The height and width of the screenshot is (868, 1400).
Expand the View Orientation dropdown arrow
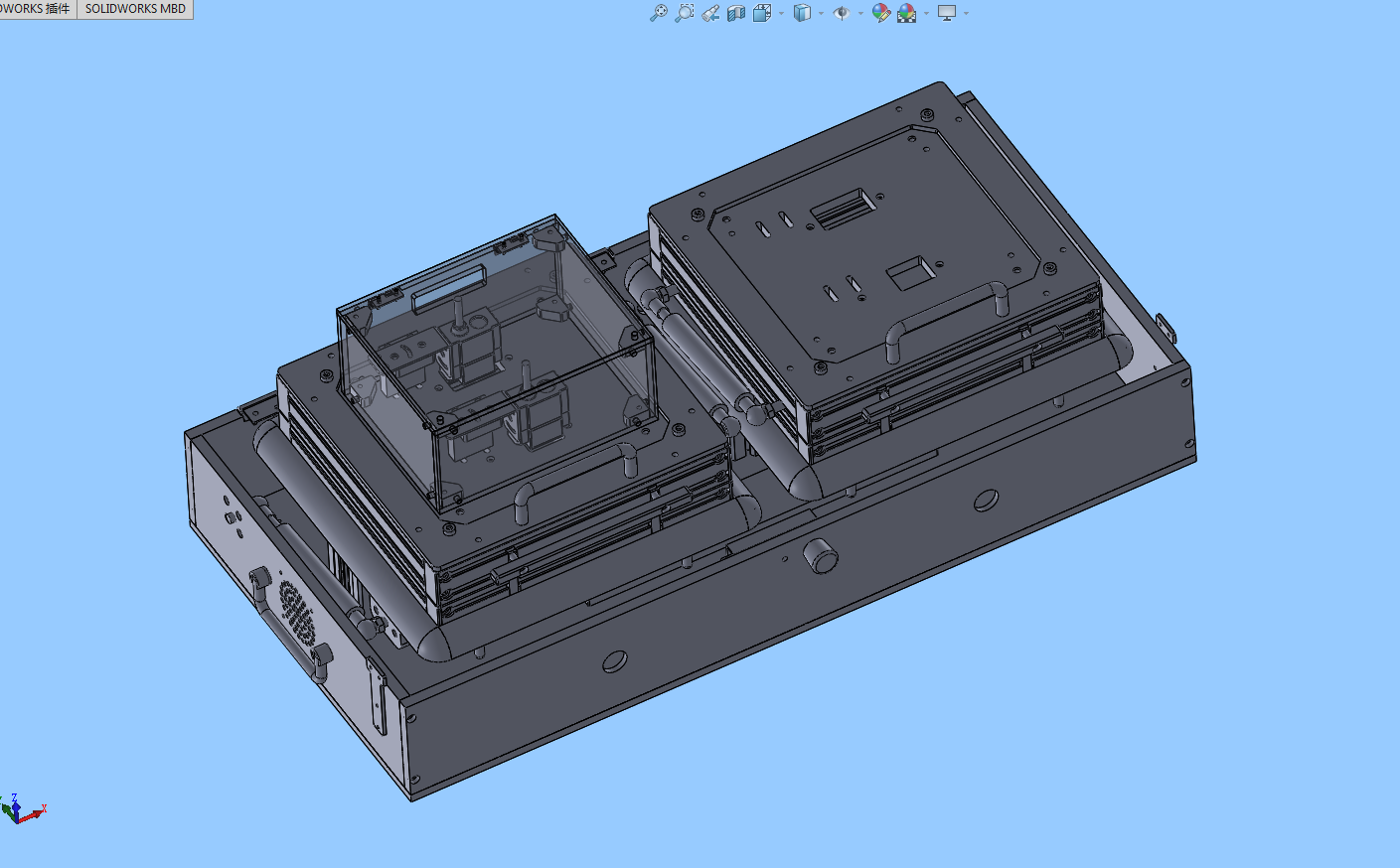(x=782, y=13)
